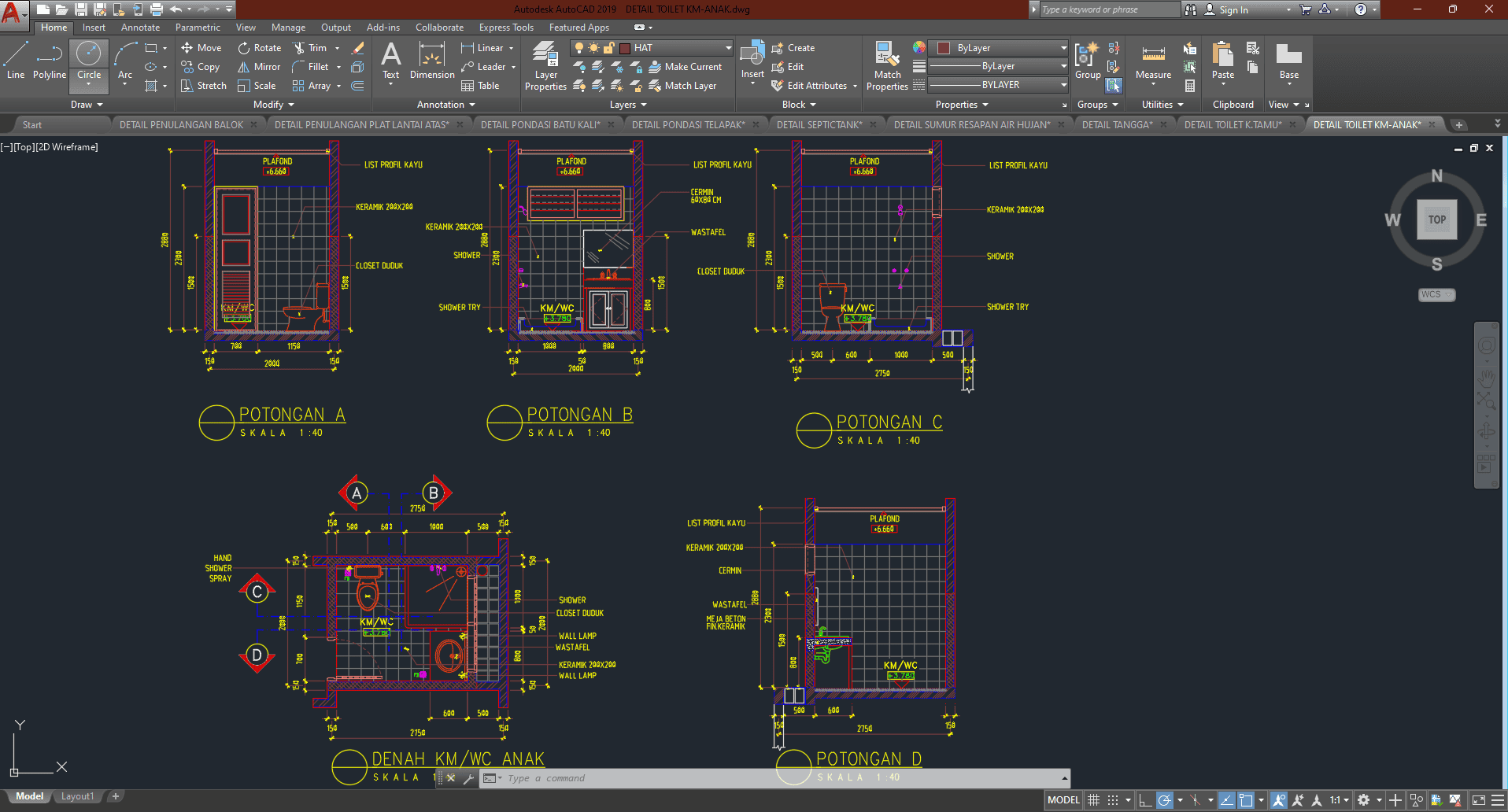Switch to DETAIL TANGGA drawing tab
Screen dimensions: 1508x812
tap(1117, 124)
